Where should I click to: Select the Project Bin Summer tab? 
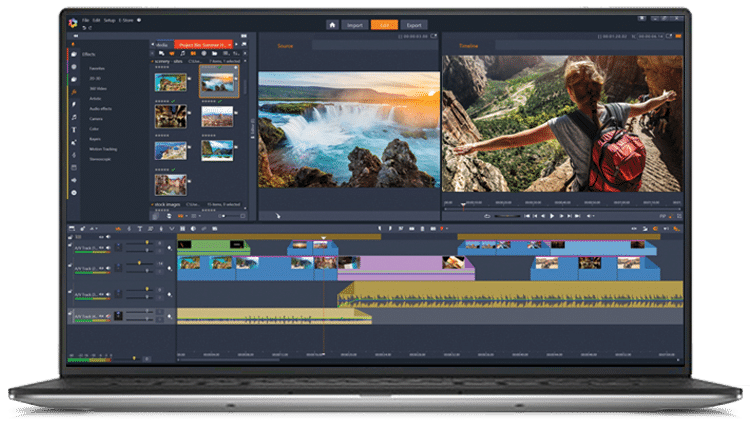point(203,45)
